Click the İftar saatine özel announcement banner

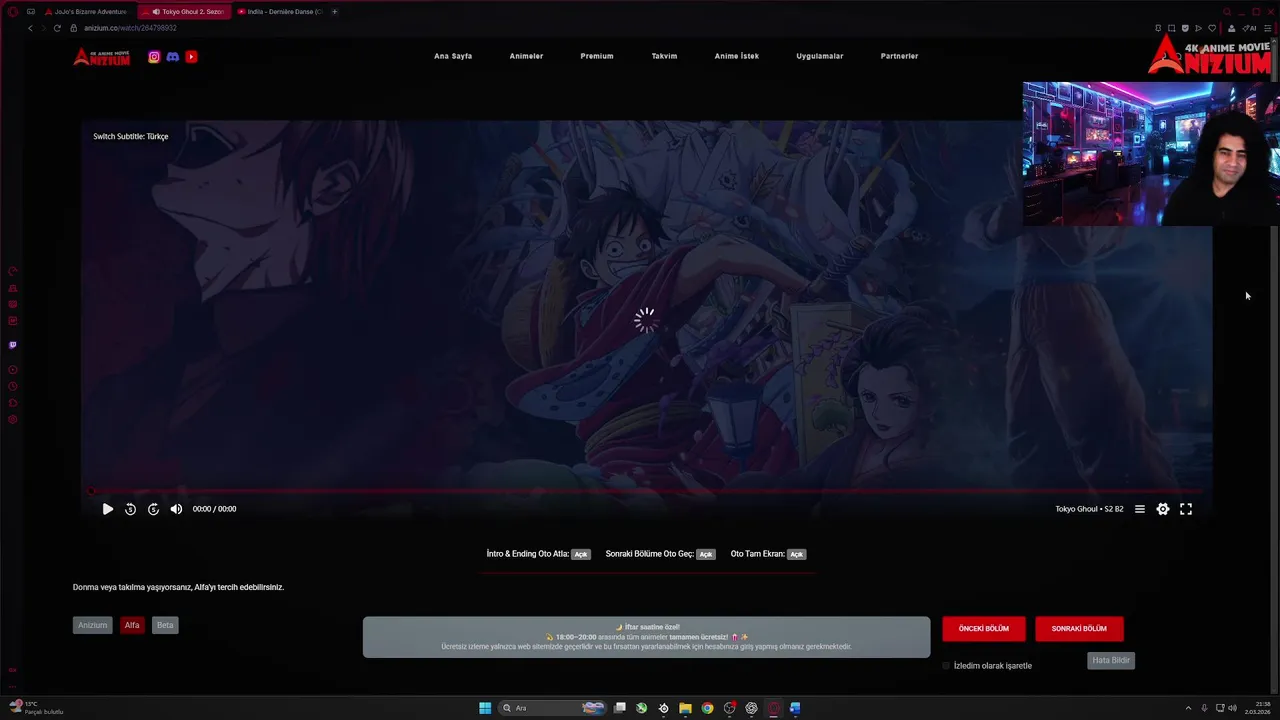(646, 637)
